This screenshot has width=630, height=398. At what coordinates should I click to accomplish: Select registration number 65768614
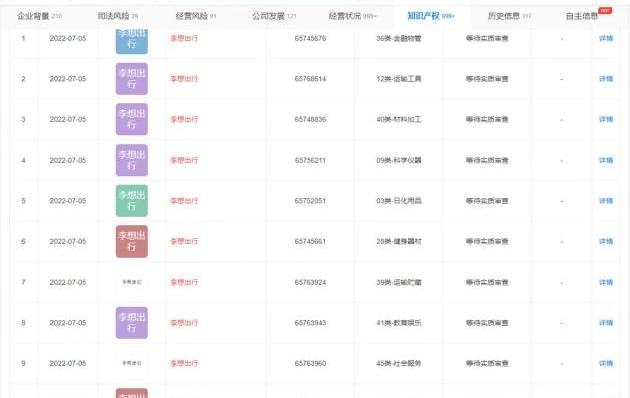[x=310, y=79]
